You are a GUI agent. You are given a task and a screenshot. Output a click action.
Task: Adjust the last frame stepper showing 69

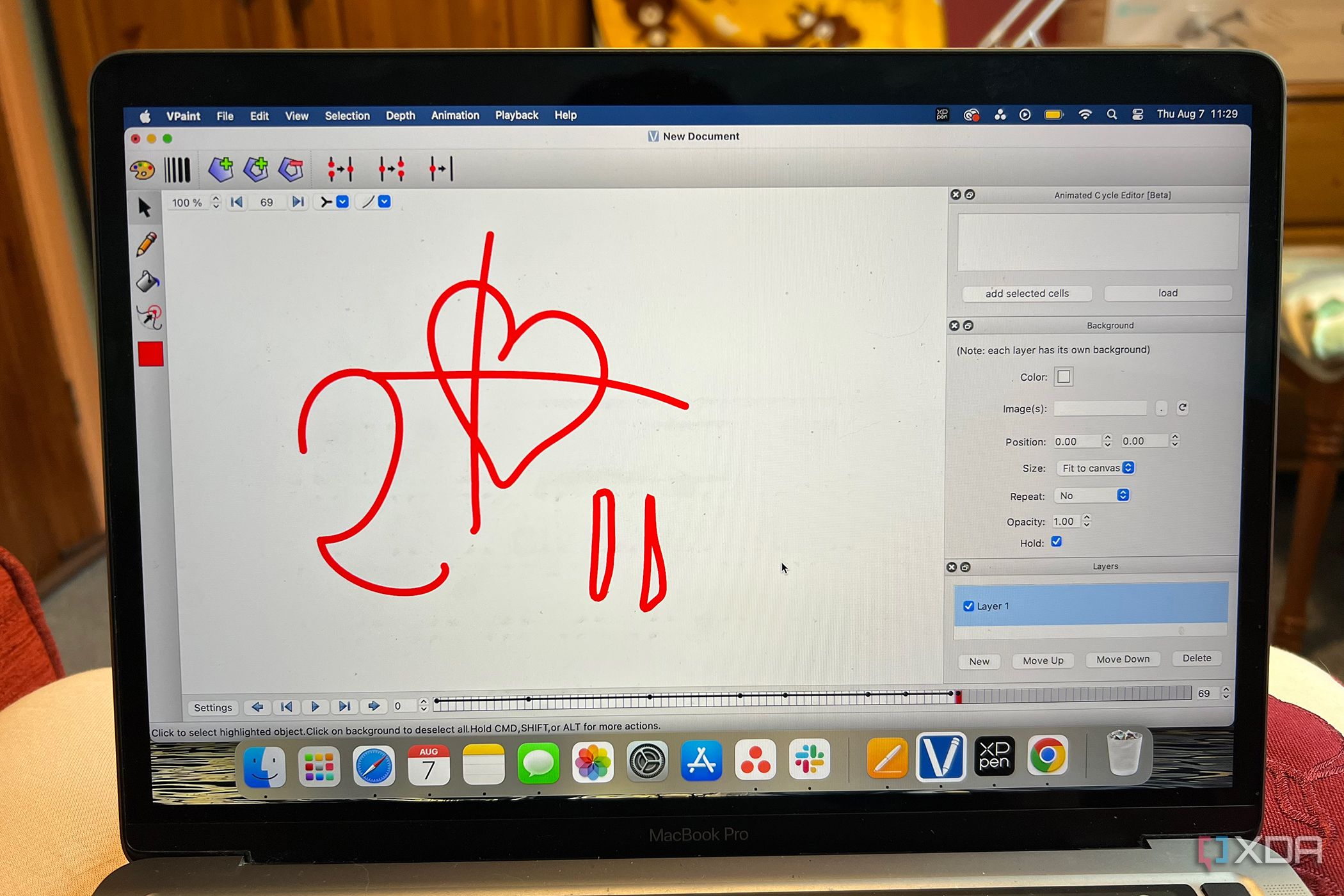(x=1226, y=693)
